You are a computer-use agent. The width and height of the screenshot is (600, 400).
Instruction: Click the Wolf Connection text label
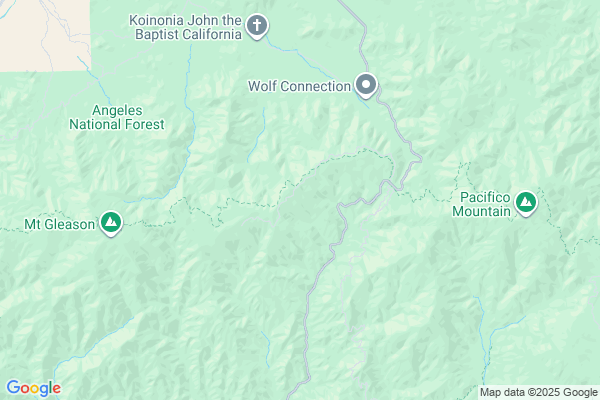[299, 86]
